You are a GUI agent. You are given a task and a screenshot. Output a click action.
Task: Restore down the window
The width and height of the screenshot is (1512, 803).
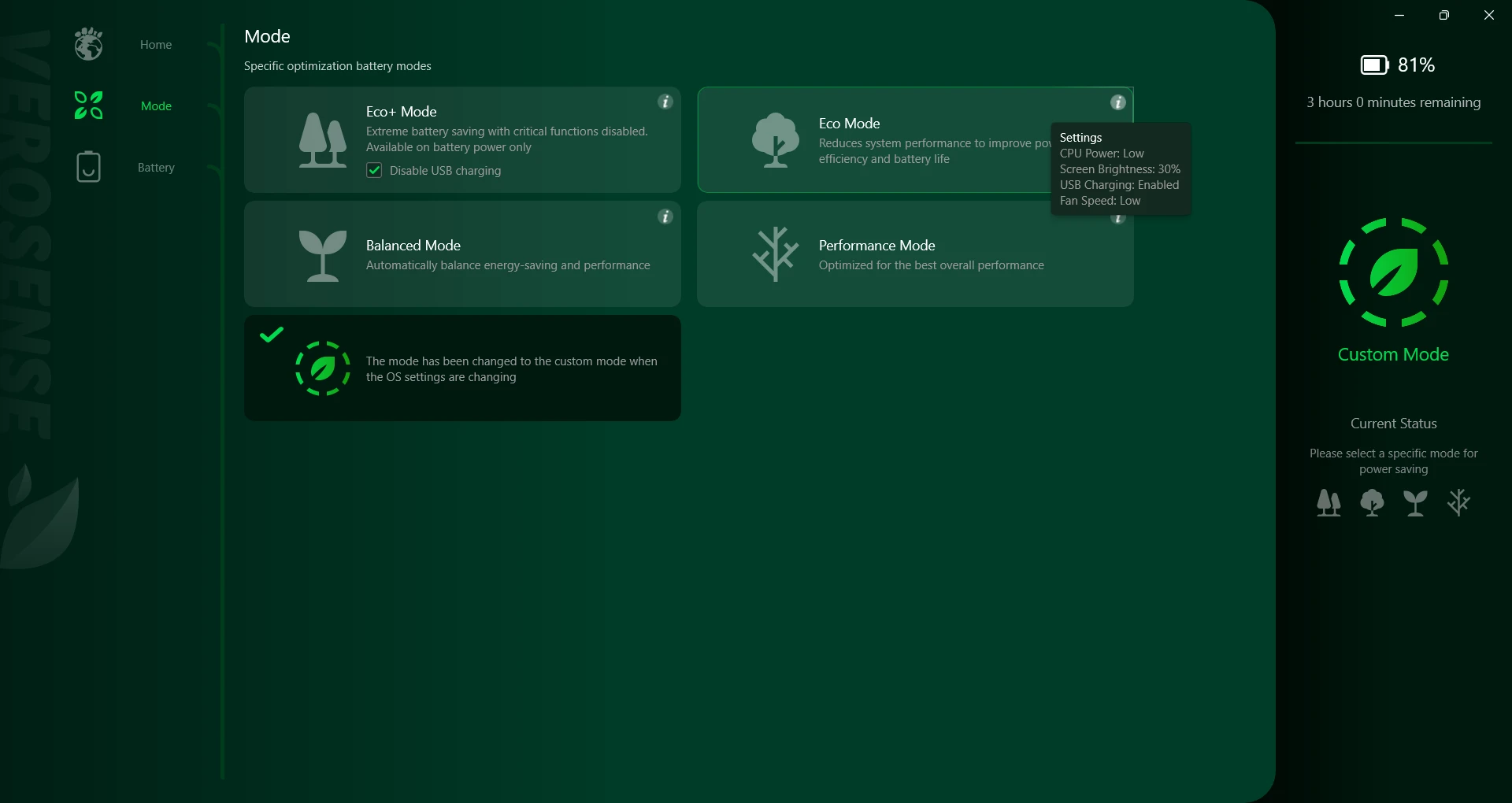click(1443, 15)
